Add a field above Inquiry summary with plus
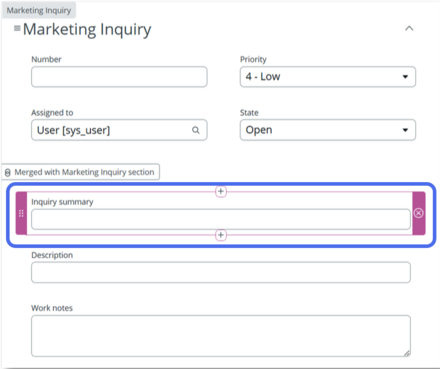Image resolution: width=440 pixels, height=369 pixels. (x=221, y=191)
